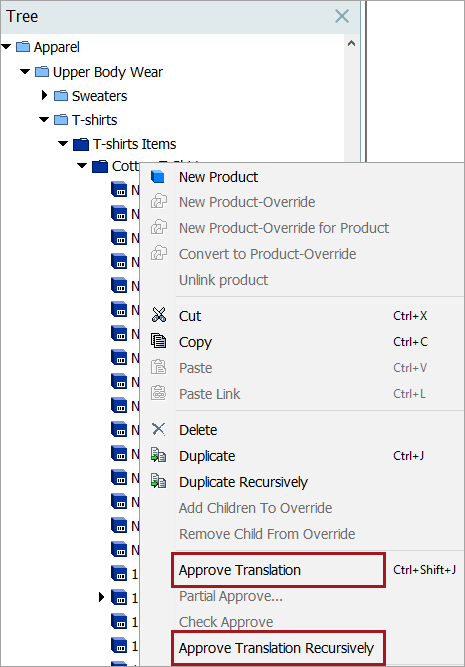Collapse the Apparel tree node
The image size is (465, 667).
[x=6, y=47]
